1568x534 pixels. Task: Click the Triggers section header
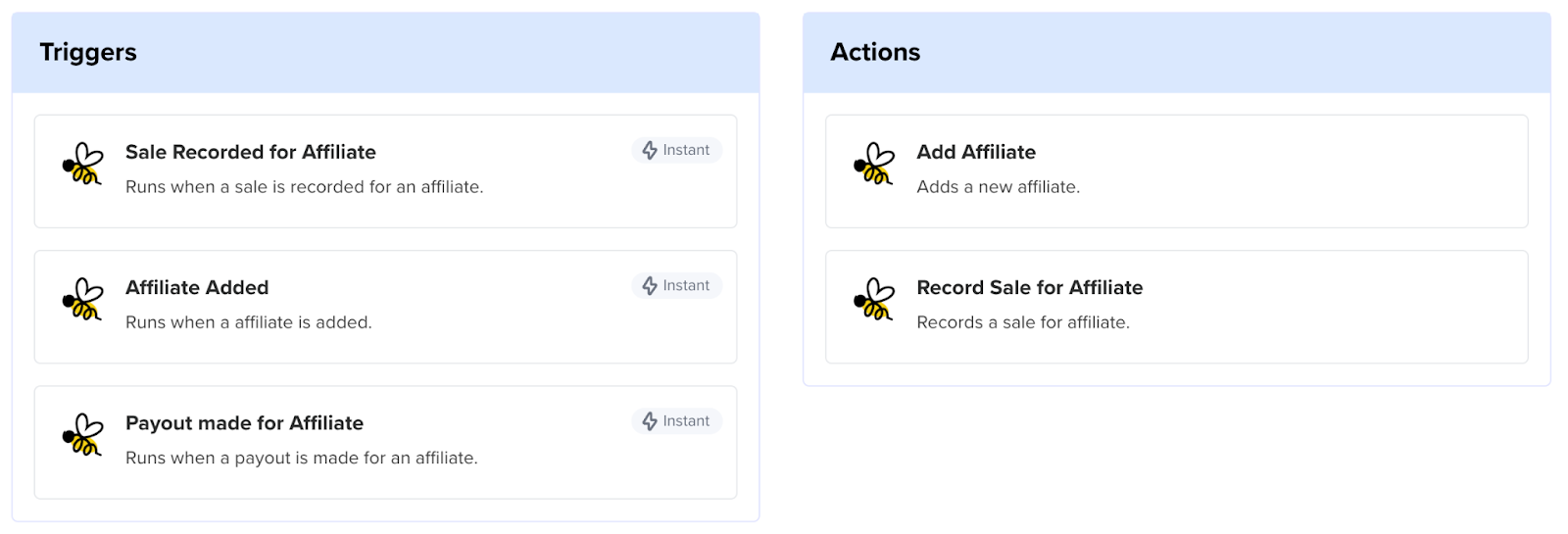pos(88,52)
